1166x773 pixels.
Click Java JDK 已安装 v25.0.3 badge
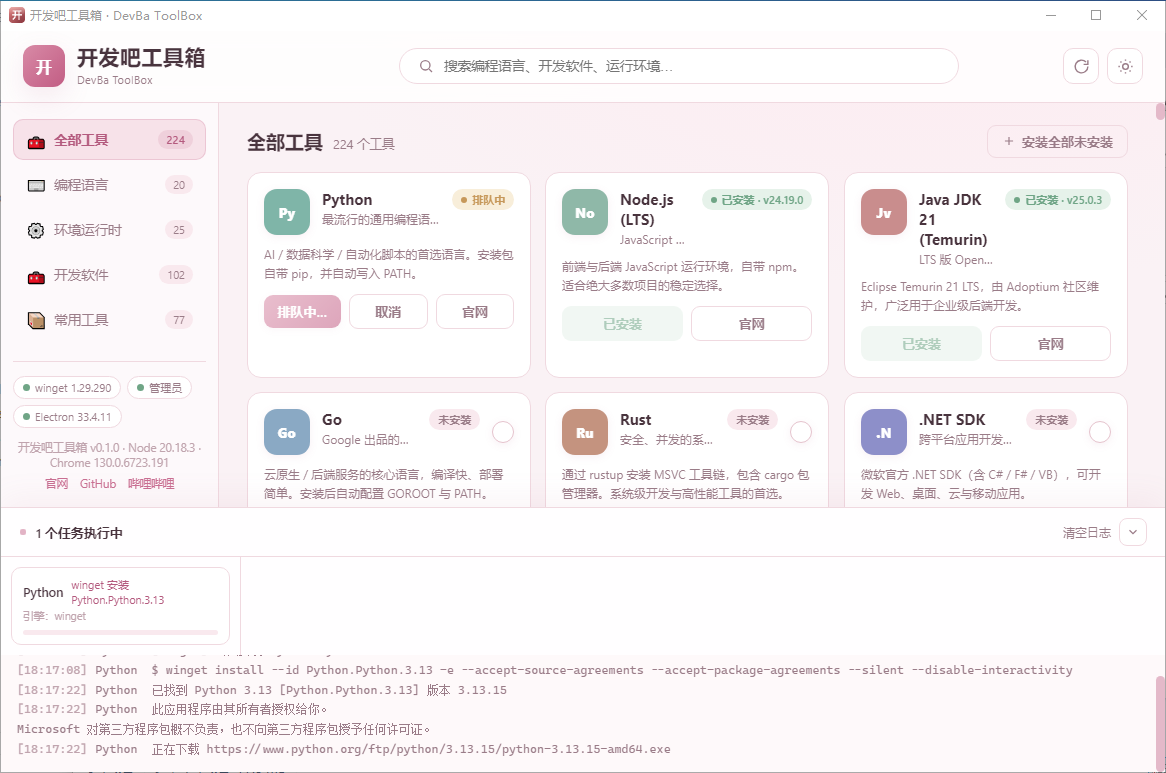1058,200
